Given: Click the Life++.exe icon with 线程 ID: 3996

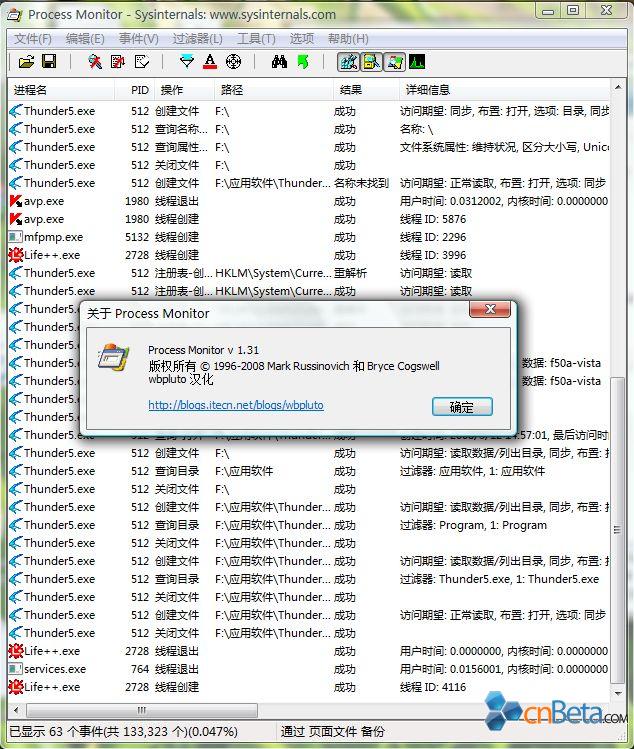Looking at the screenshot, I should (16, 255).
